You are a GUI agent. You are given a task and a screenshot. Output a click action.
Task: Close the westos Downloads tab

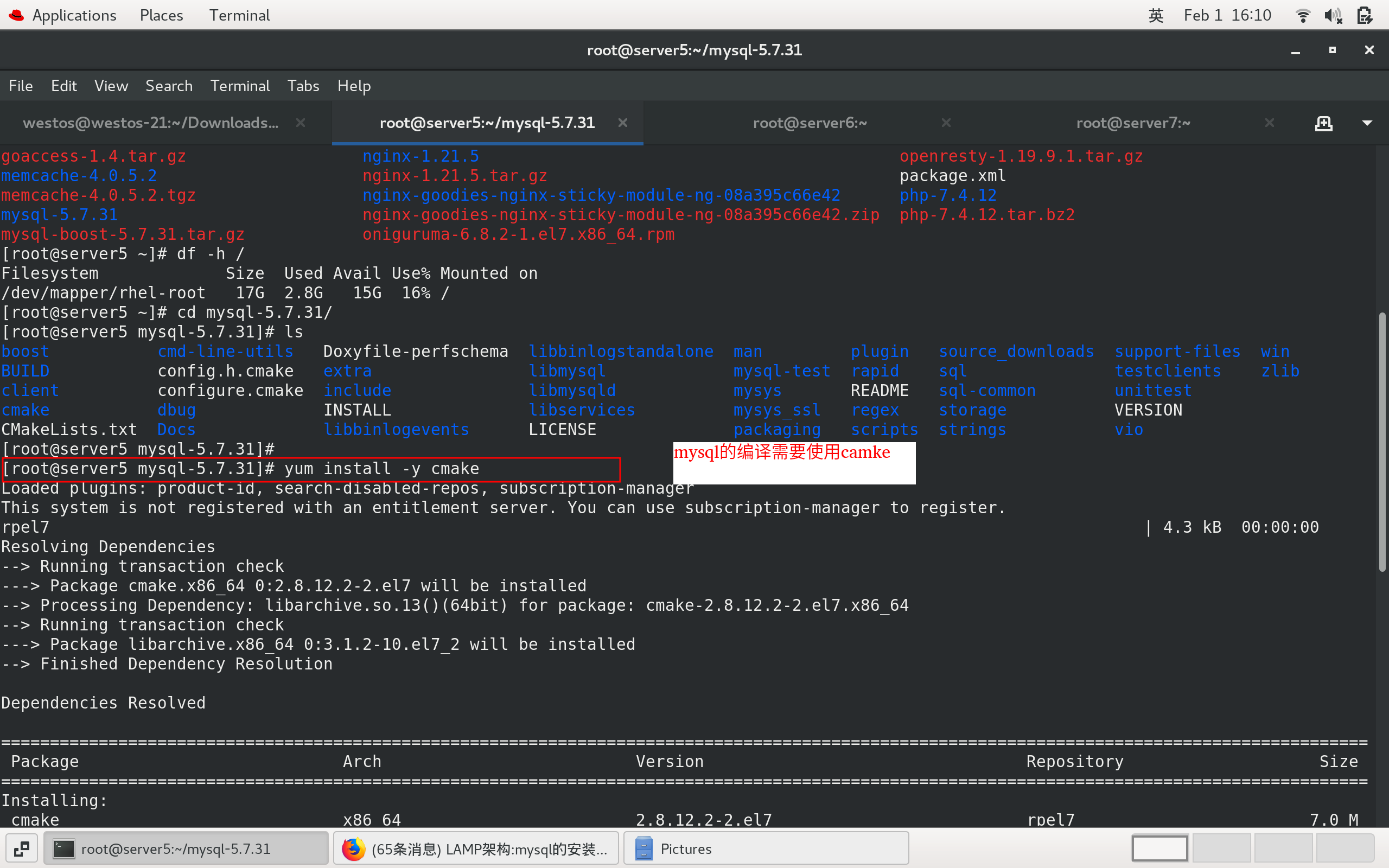[300, 122]
